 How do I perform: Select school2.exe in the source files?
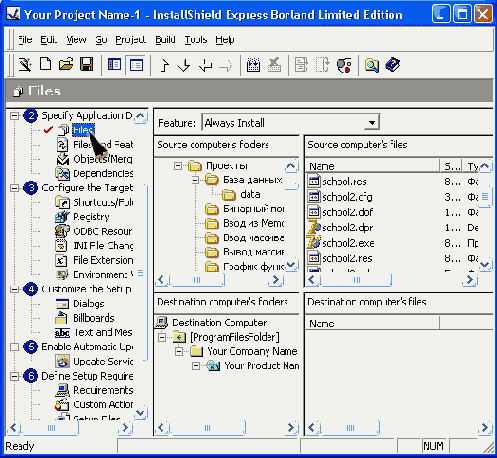coord(348,243)
